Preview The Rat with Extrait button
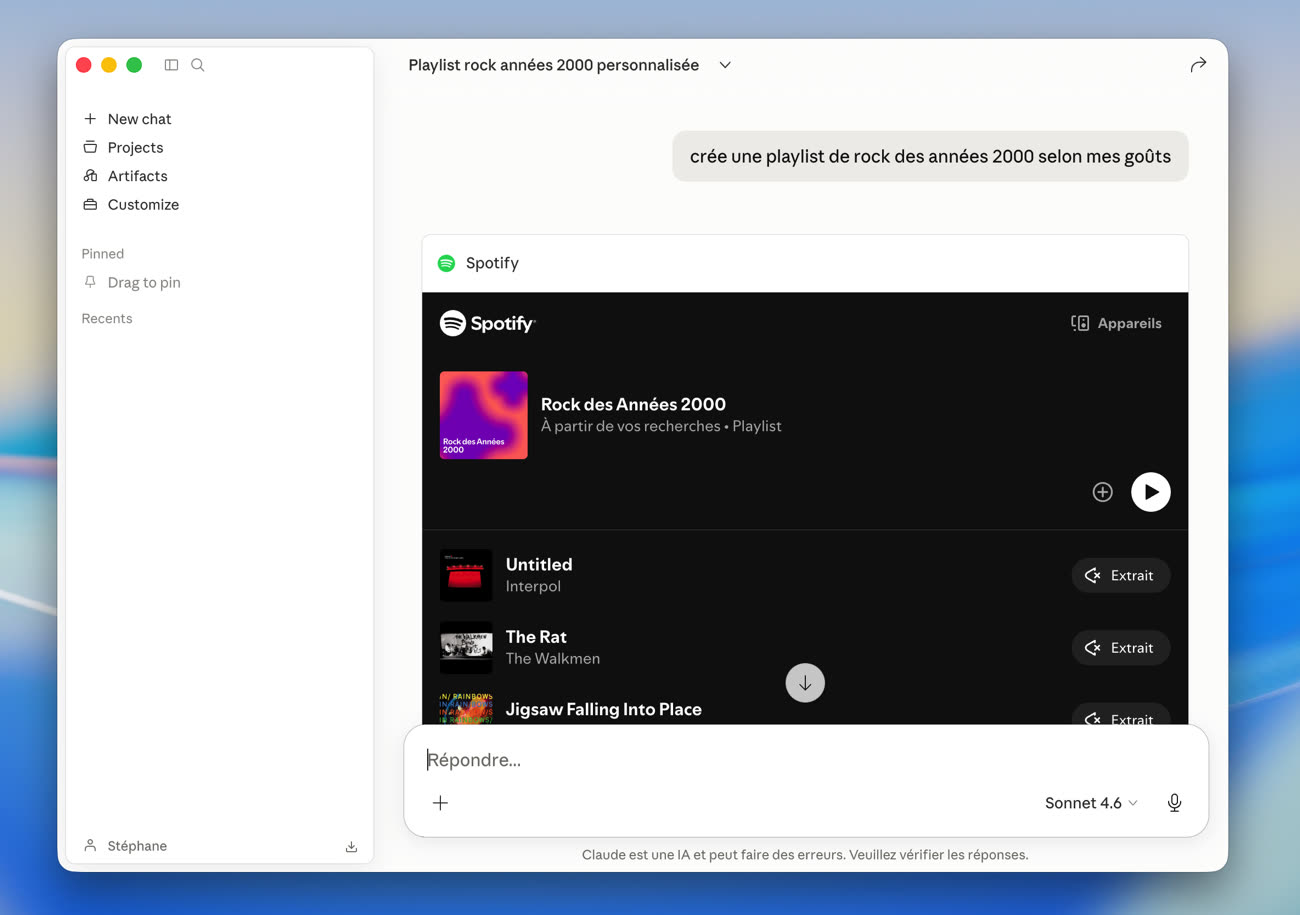This screenshot has height=915, width=1300. [1120, 648]
